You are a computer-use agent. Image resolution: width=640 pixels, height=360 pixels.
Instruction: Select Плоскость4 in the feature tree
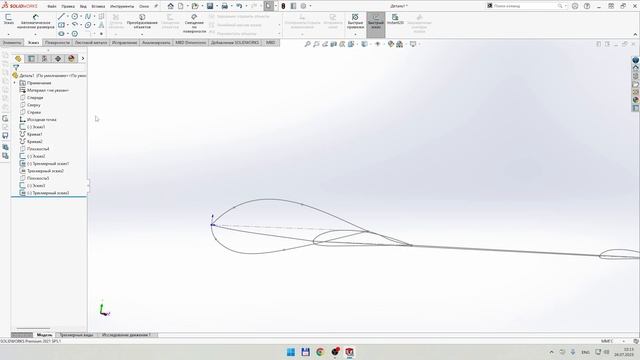pyautogui.click(x=38, y=149)
